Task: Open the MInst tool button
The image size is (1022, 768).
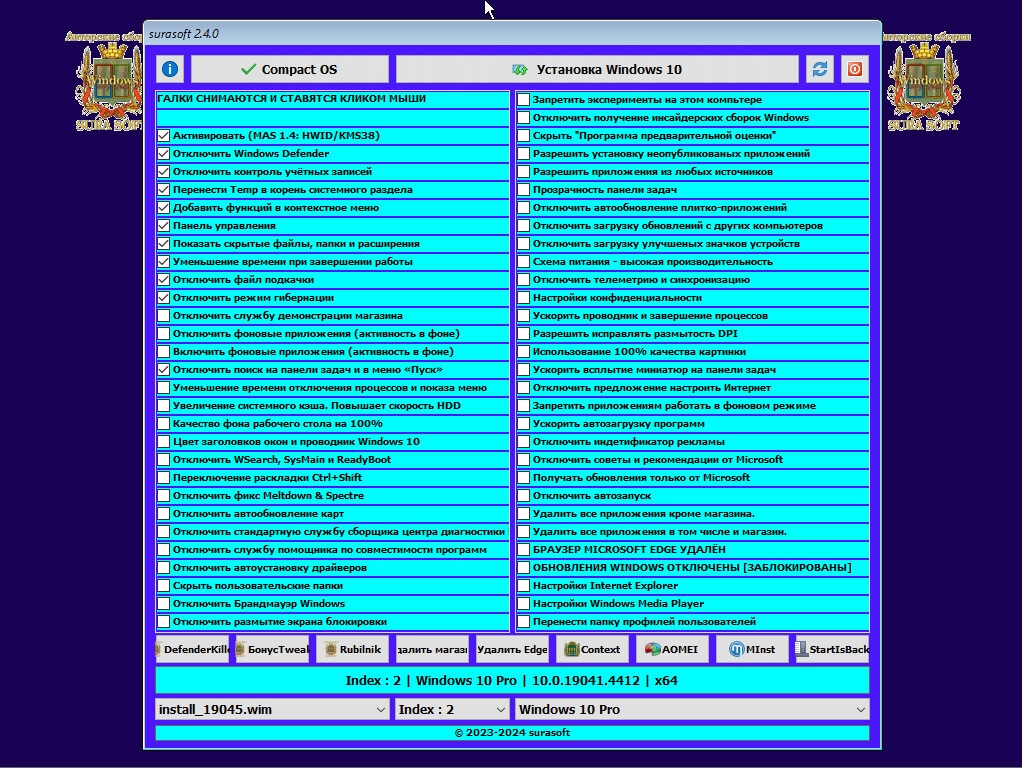Action: click(753, 649)
